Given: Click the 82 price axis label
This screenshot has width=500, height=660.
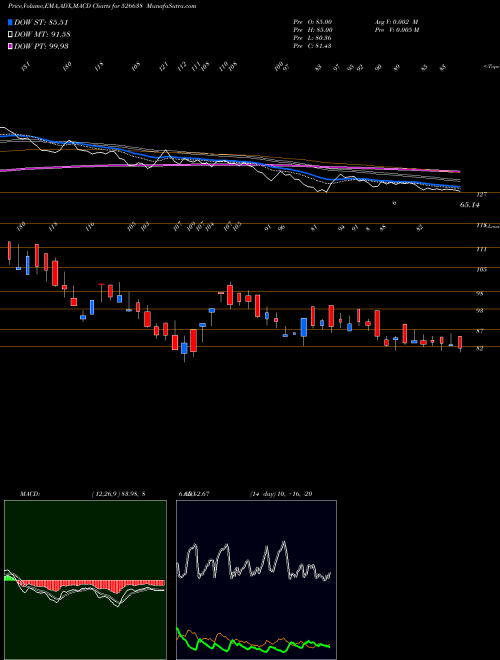Looking at the screenshot, I should point(479,349).
